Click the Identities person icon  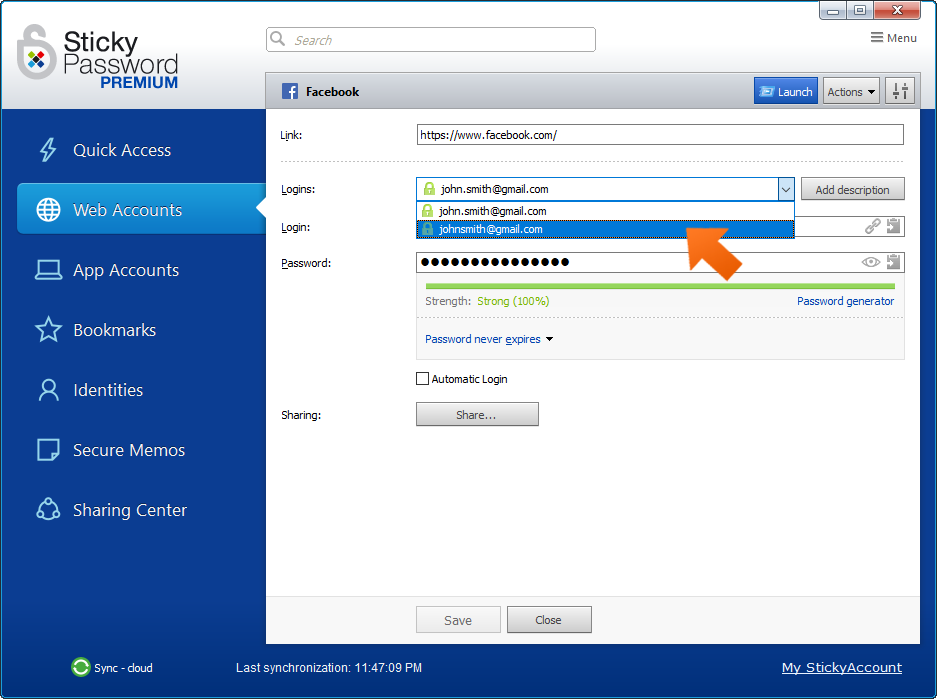48,390
